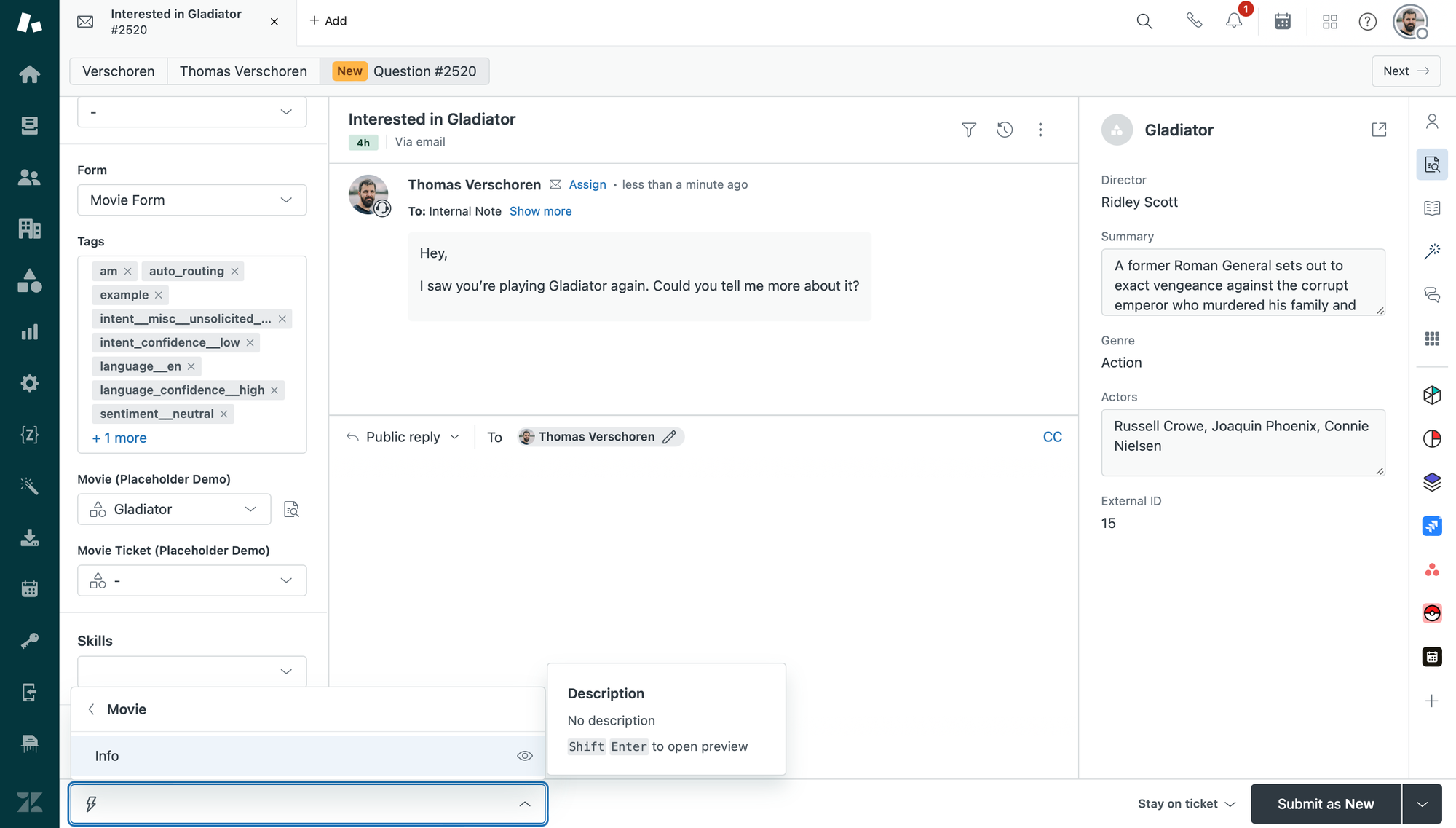Open knowledge book icon in right sidebar
The width and height of the screenshot is (1456, 828).
1431,208
